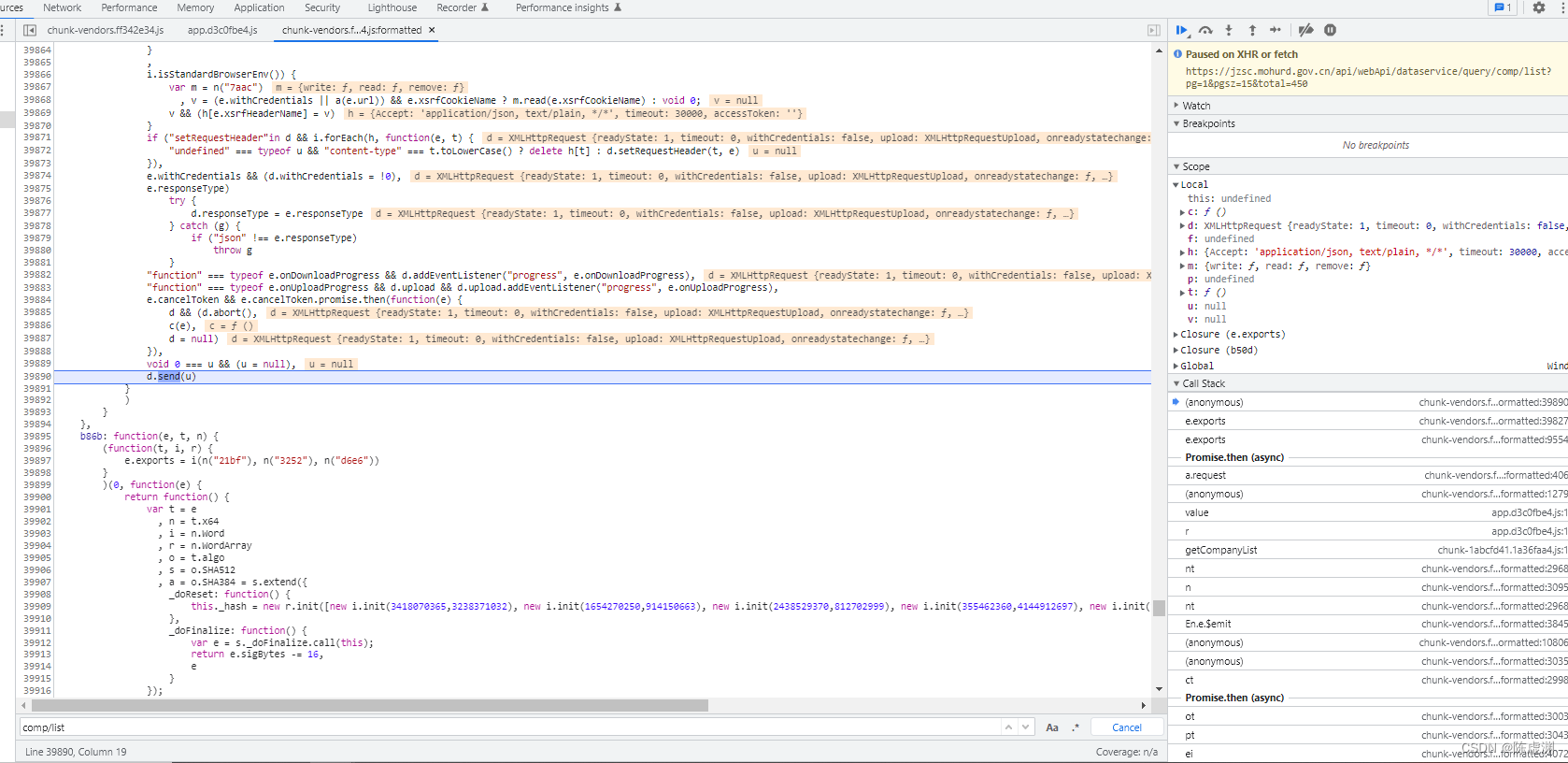Expand variable m write/read object
The image size is (1568, 763).
(x=1183, y=266)
